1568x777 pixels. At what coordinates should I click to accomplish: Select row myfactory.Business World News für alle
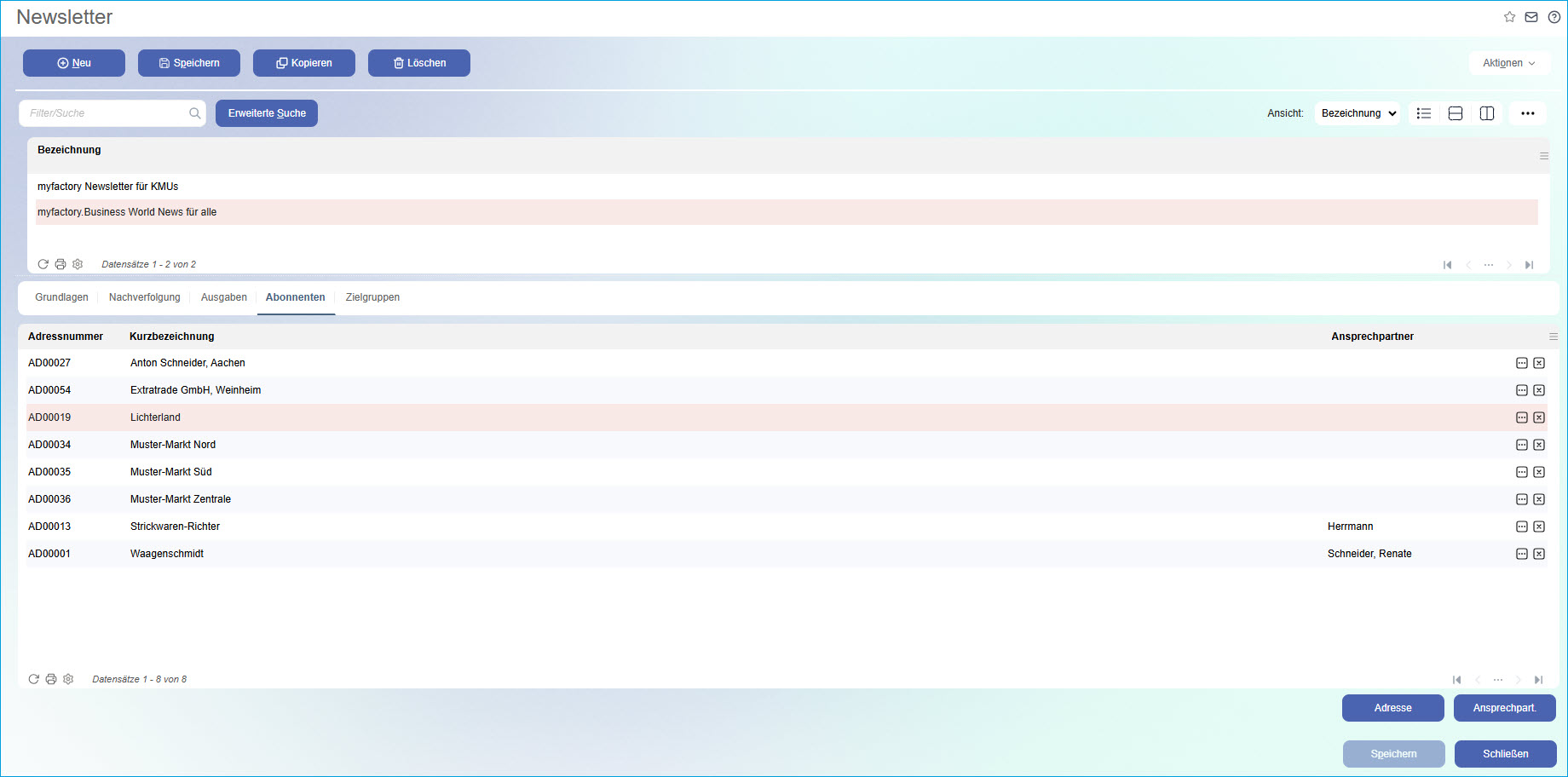[x=787, y=212]
